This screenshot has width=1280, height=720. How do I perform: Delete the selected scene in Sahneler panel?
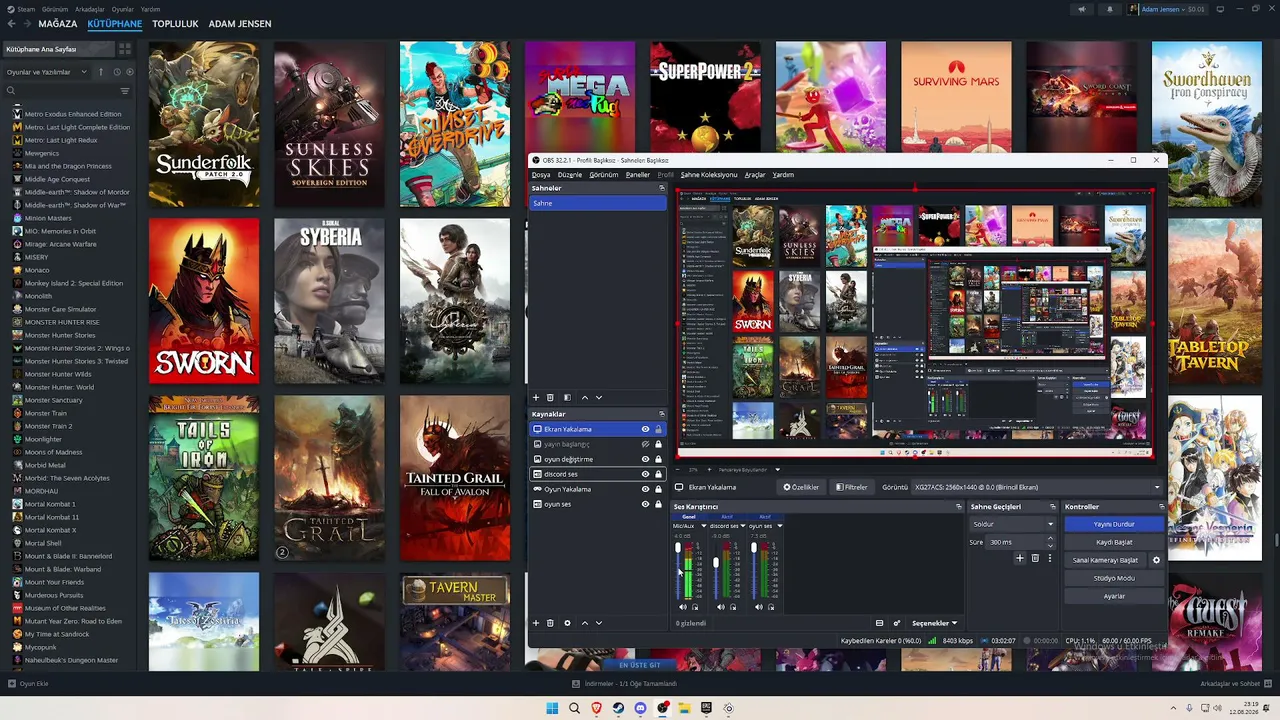[550, 398]
